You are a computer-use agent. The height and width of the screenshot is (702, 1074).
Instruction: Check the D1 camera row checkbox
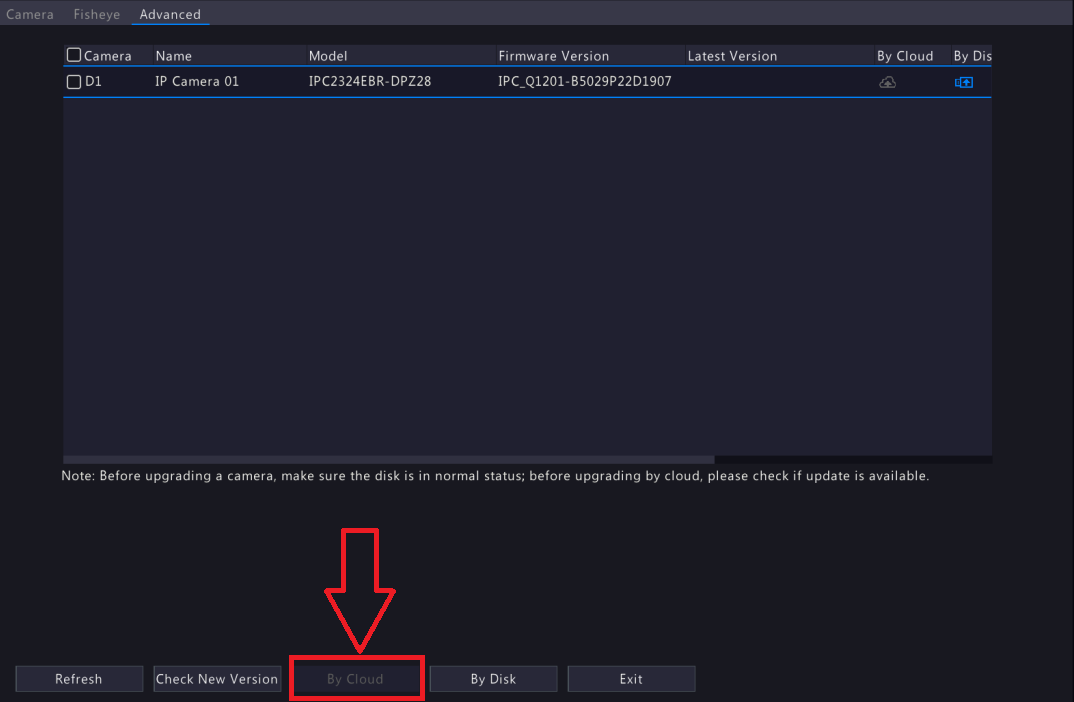74,82
